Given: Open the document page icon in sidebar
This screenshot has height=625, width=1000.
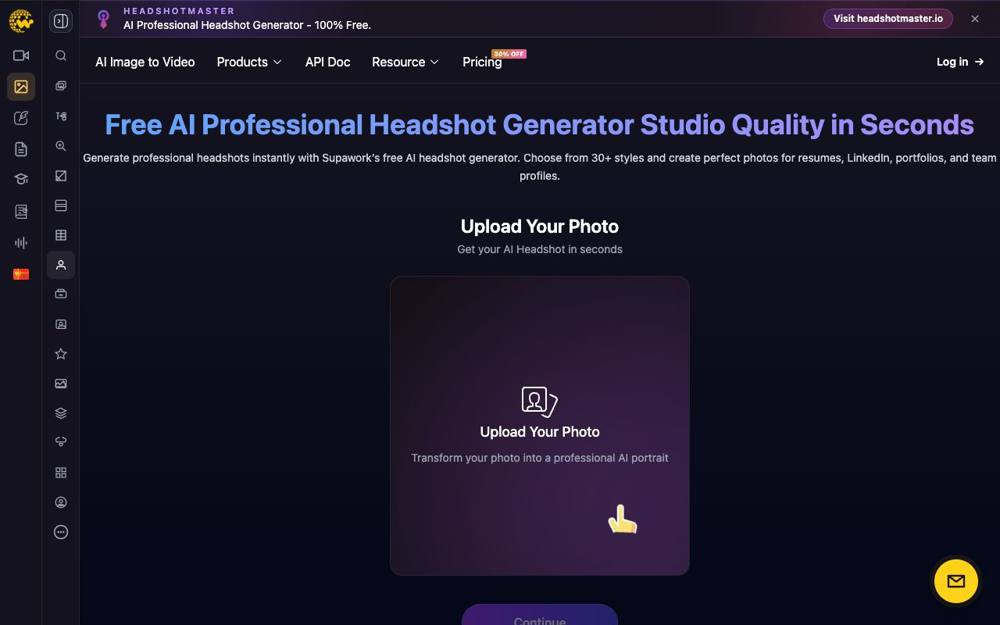Looking at the screenshot, I should [21, 149].
